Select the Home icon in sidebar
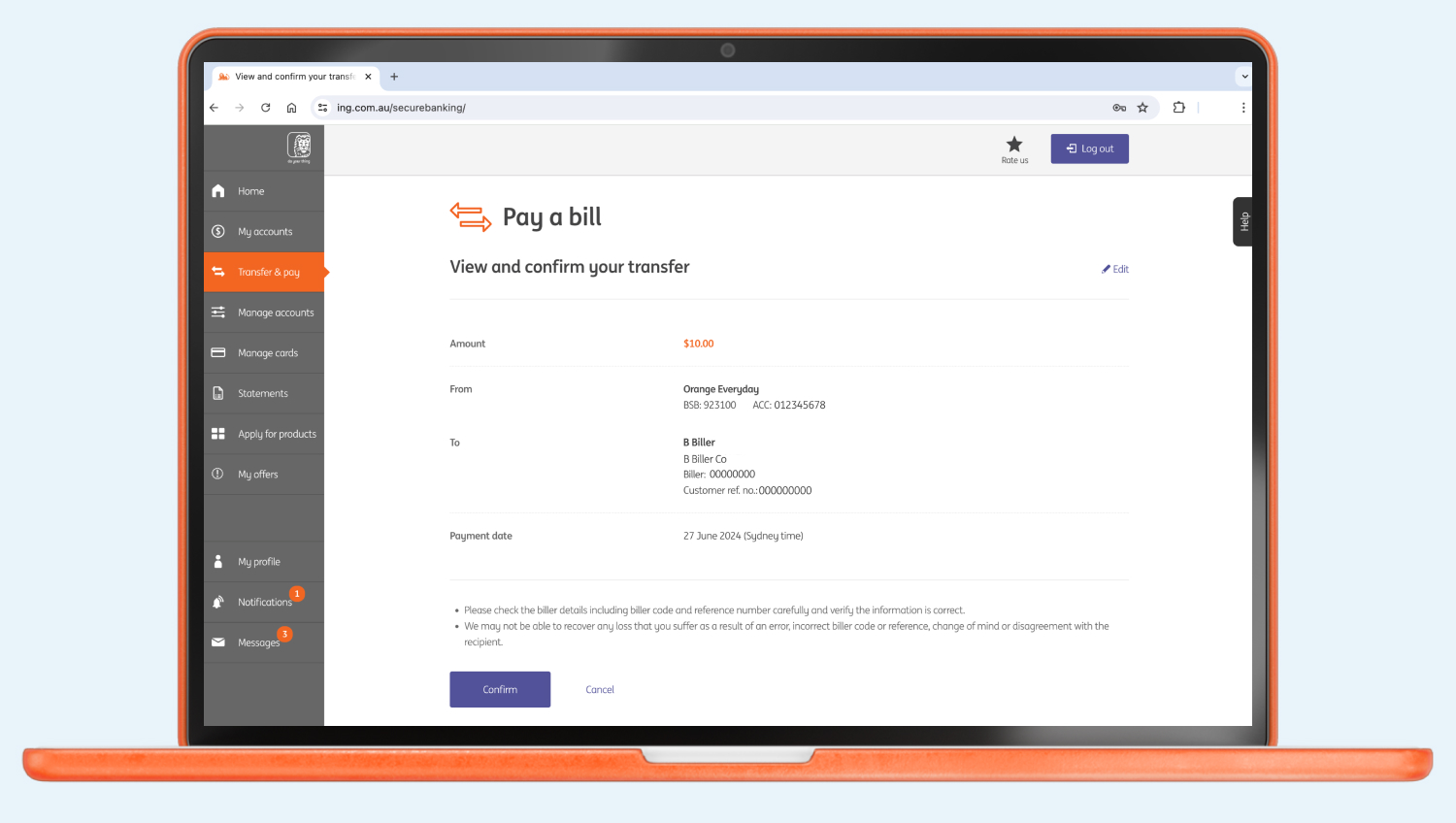The height and width of the screenshot is (823, 1456). 218,191
